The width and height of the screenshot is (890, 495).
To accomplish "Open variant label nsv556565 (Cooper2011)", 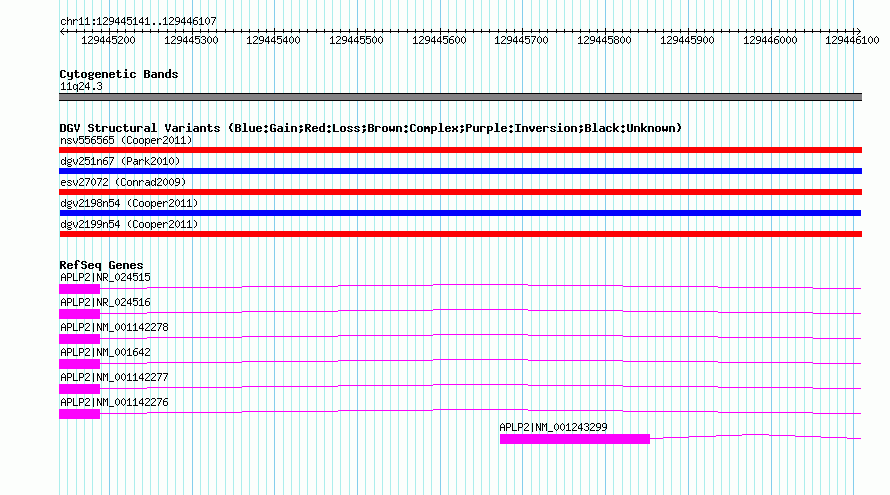I will (x=126, y=140).
